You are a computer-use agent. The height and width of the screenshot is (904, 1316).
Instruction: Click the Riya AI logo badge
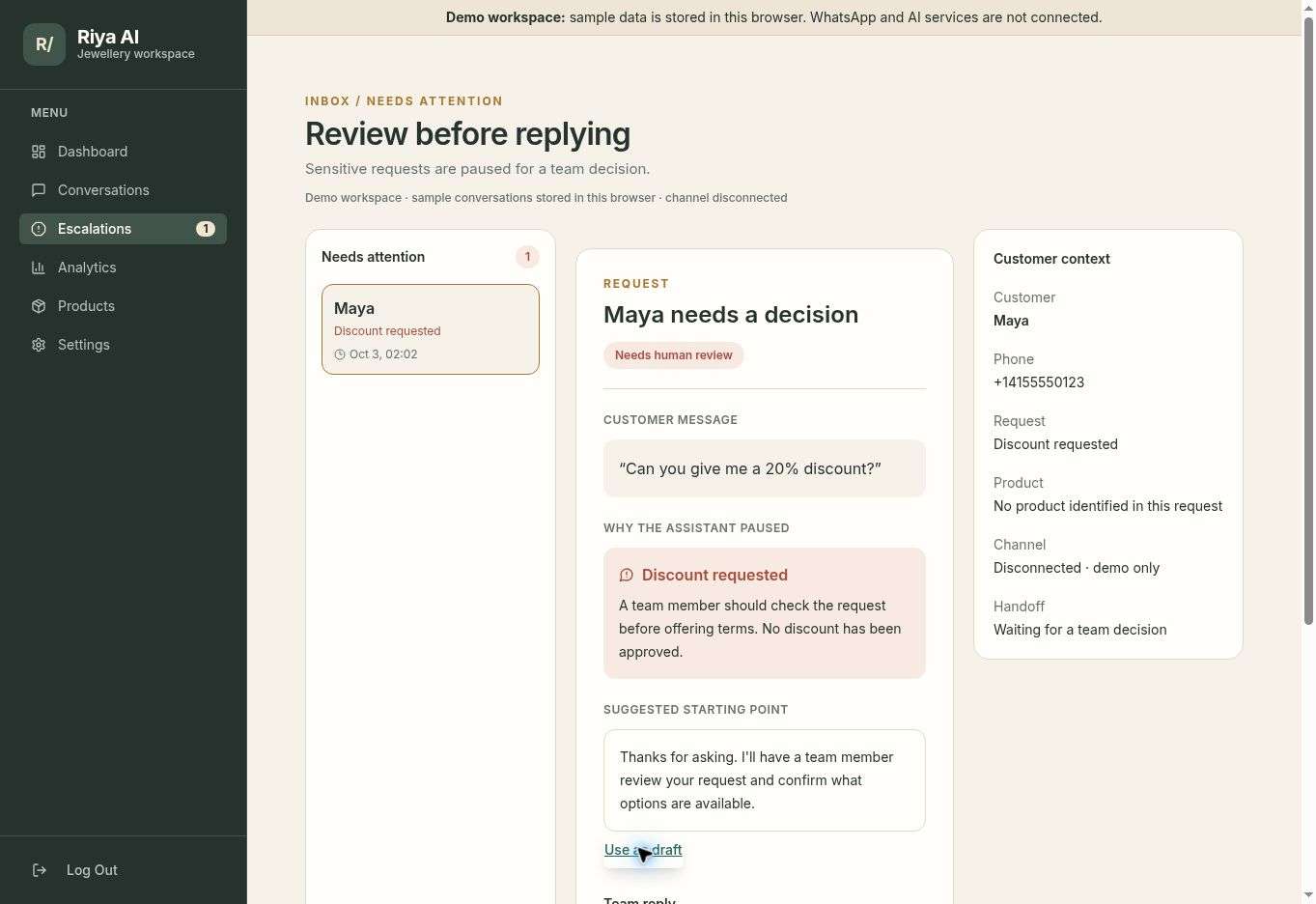pyautogui.click(x=44, y=44)
